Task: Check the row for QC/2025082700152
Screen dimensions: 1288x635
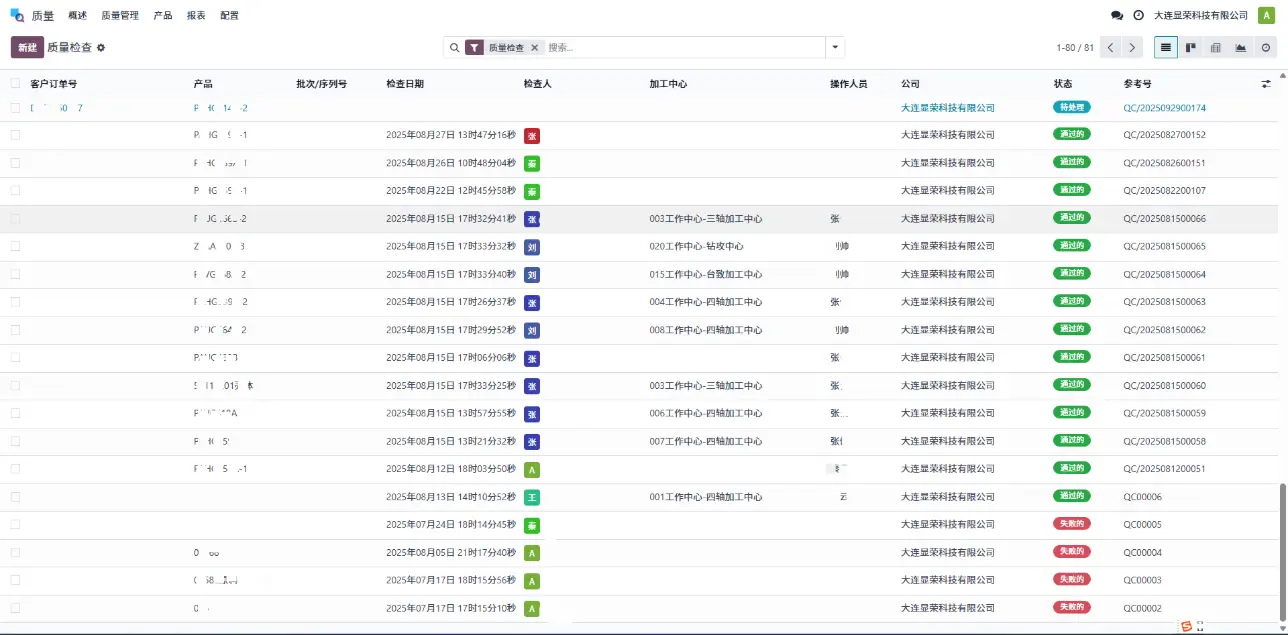Action: (15, 135)
